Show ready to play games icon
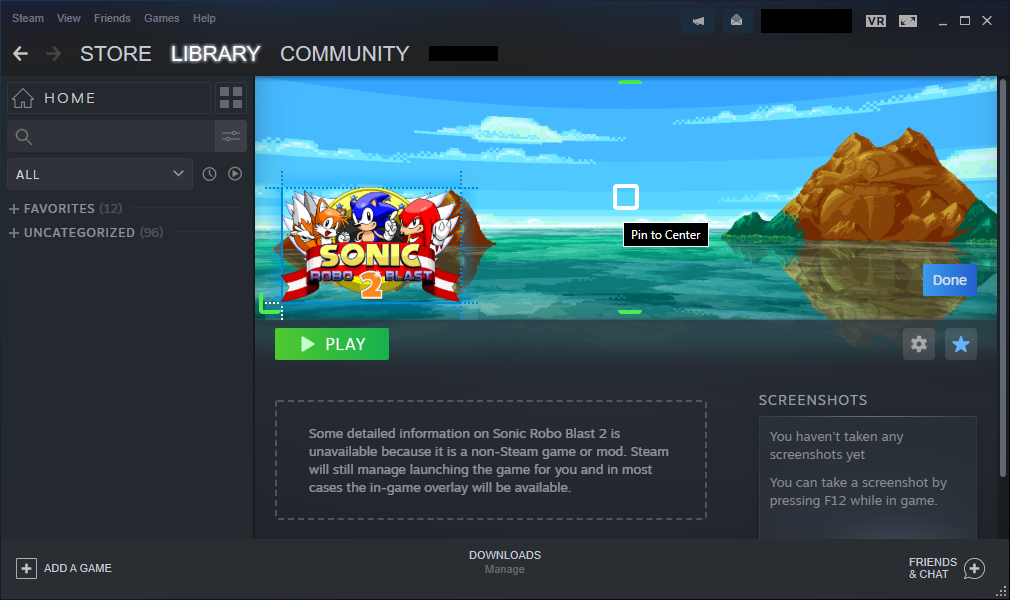 tap(235, 174)
